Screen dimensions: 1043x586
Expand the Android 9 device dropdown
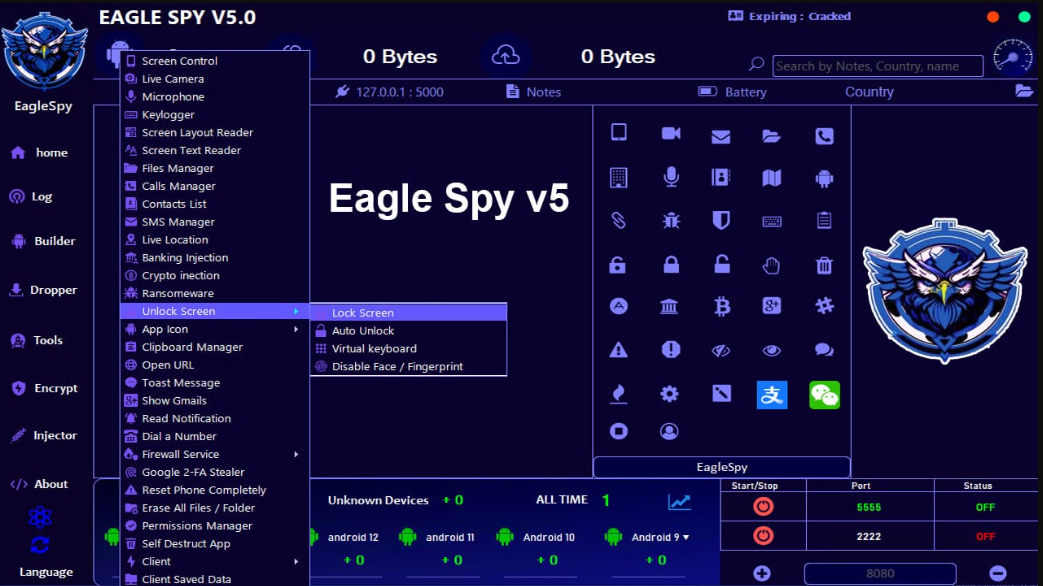point(686,537)
